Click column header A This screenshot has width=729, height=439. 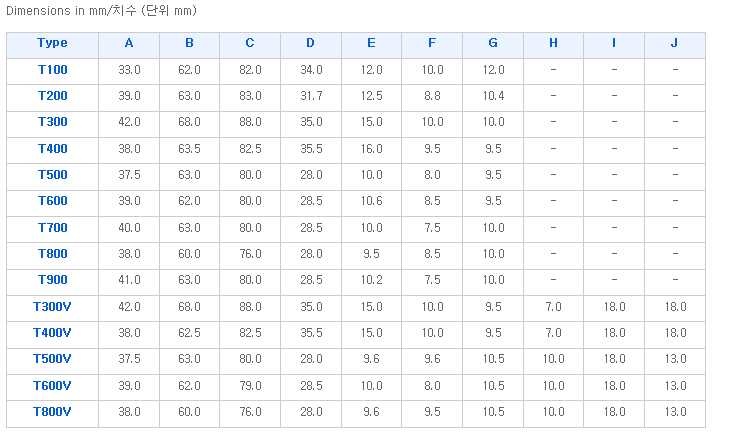point(129,43)
